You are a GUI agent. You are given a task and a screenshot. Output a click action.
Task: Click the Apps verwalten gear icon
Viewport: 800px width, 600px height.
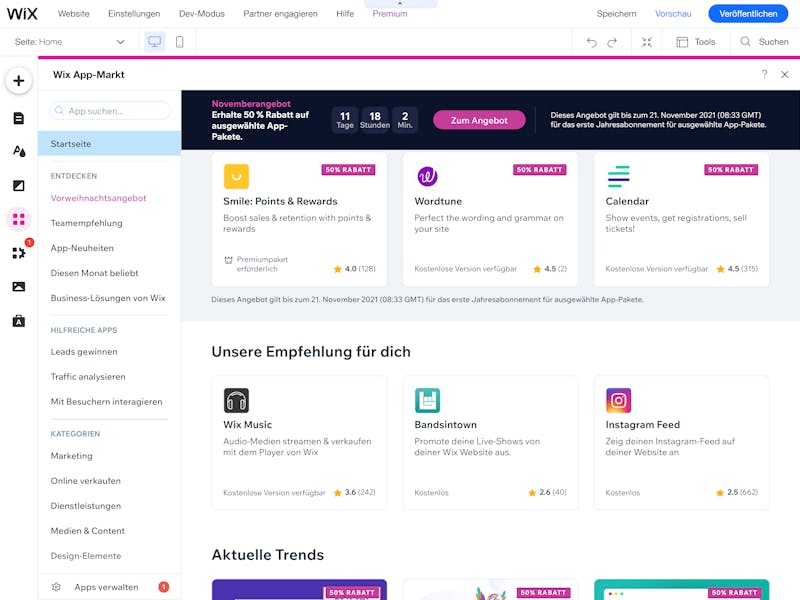57,587
